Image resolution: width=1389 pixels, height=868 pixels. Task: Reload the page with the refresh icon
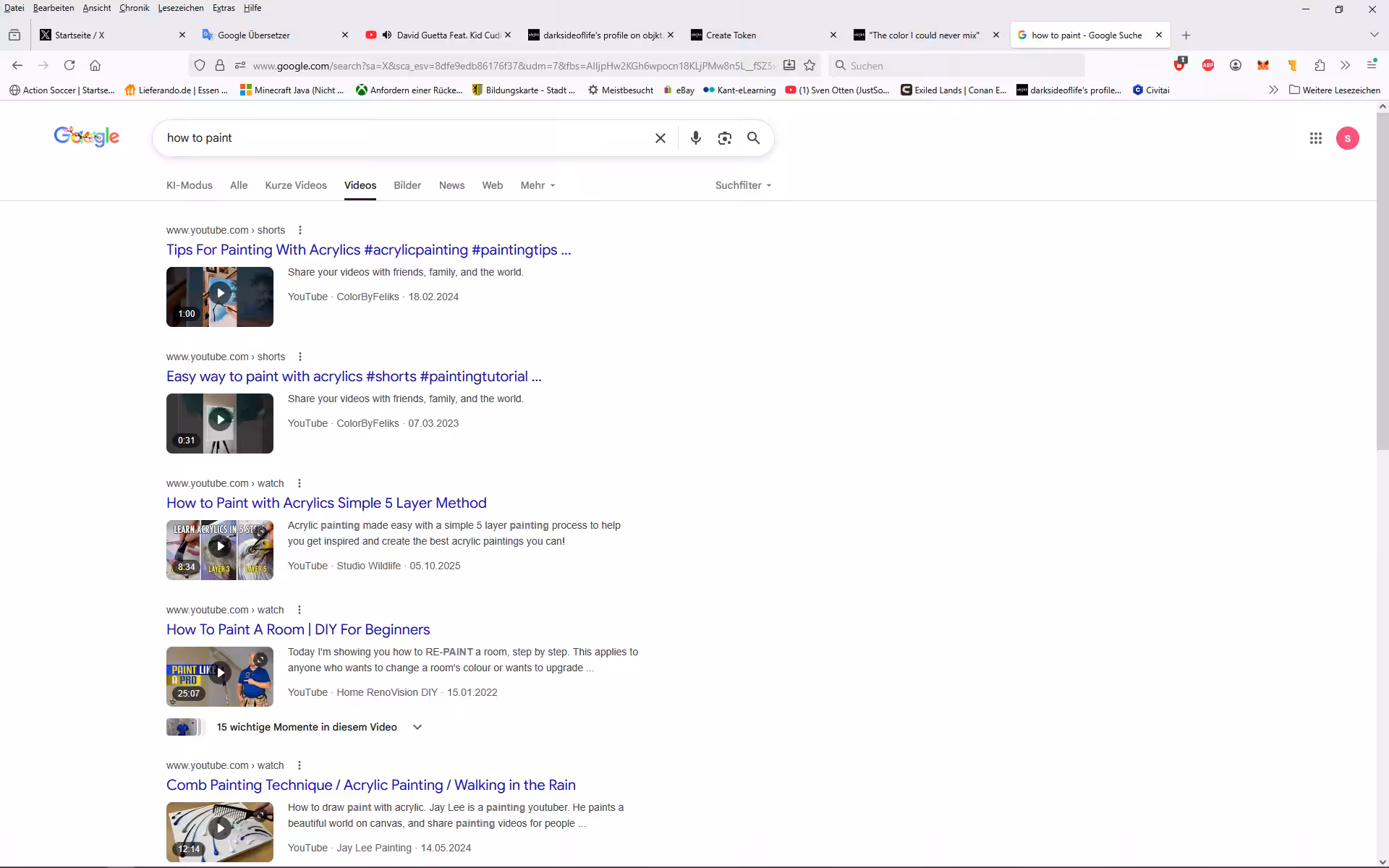pos(69,65)
